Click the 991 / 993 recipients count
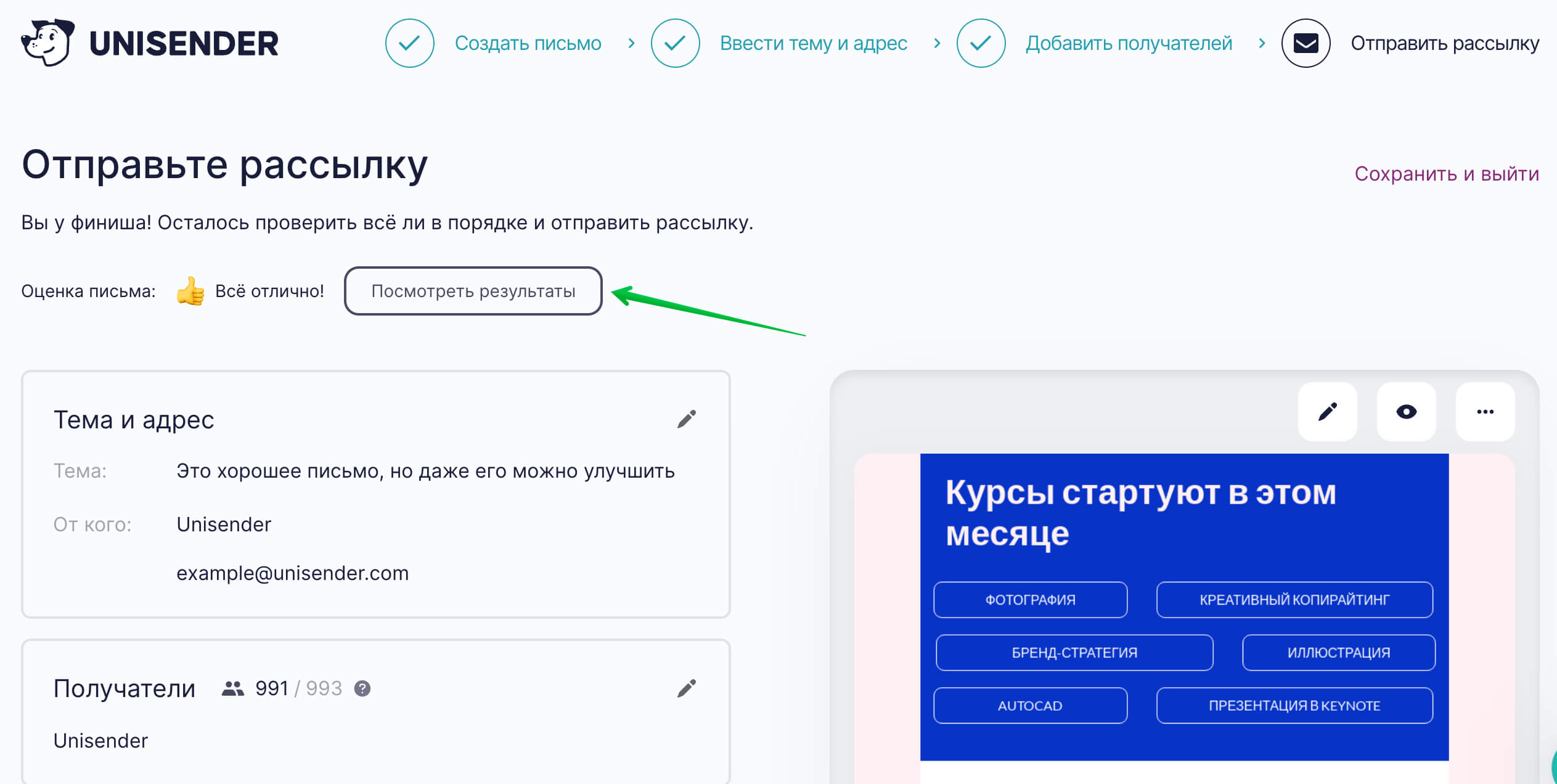This screenshot has width=1557, height=784. [x=298, y=688]
